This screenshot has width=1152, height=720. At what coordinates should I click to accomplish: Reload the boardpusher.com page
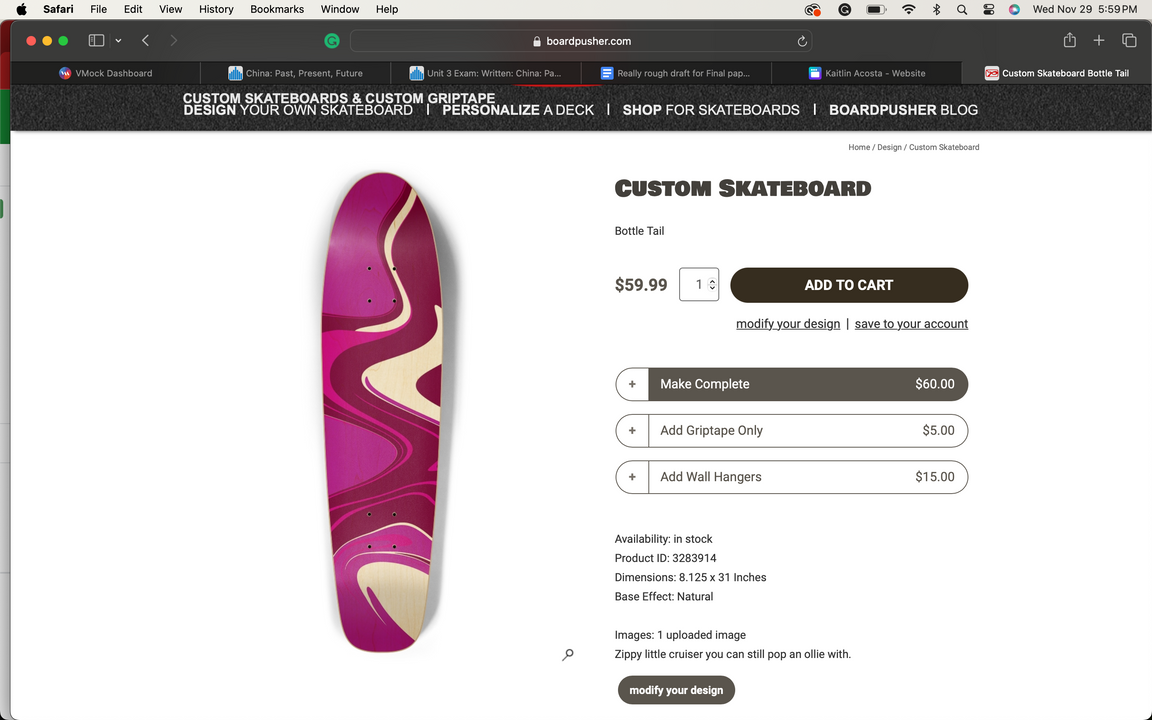[802, 41]
